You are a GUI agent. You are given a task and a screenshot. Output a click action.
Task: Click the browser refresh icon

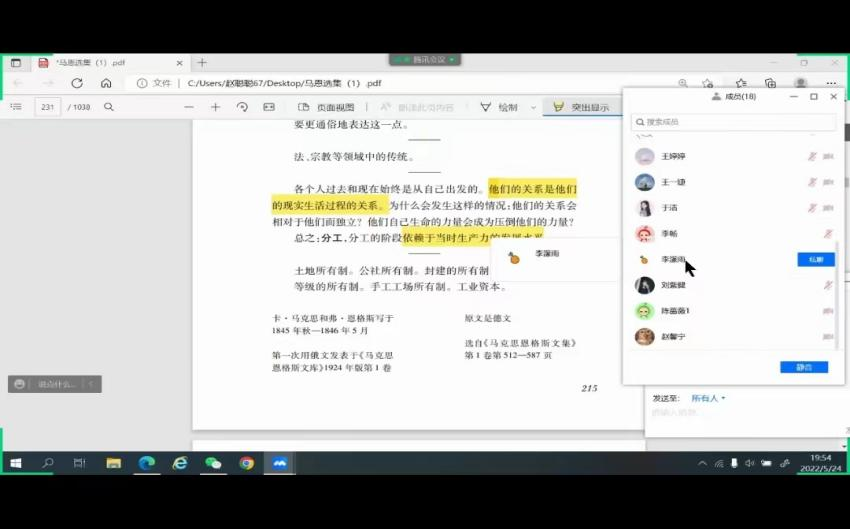pos(77,83)
